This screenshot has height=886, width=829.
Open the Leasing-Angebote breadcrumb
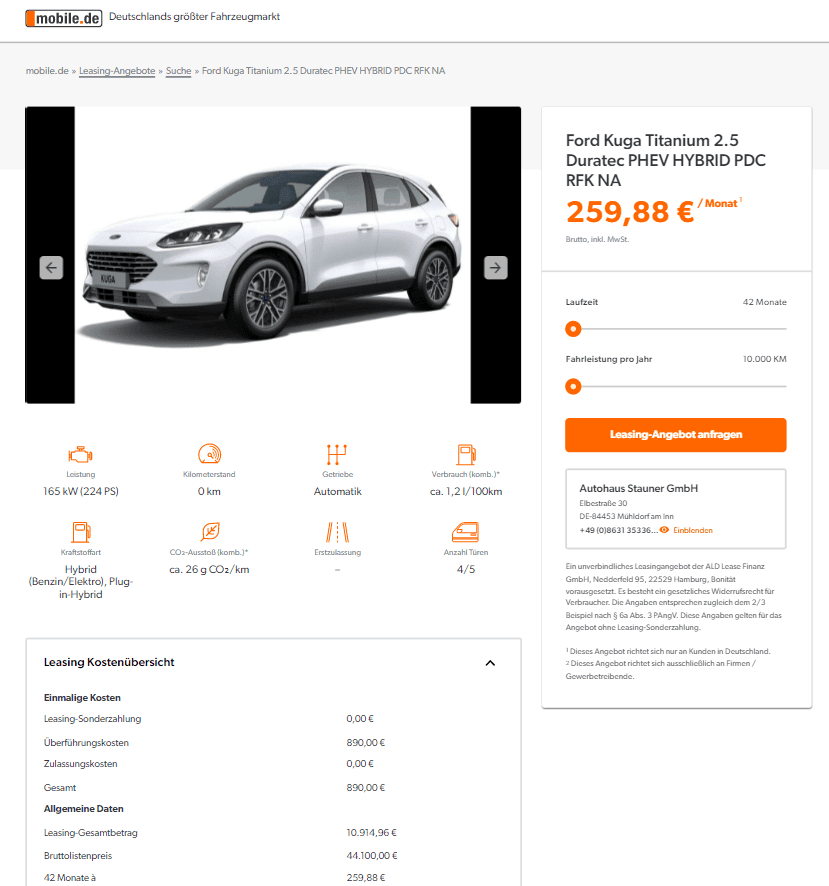(x=117, y=71)
